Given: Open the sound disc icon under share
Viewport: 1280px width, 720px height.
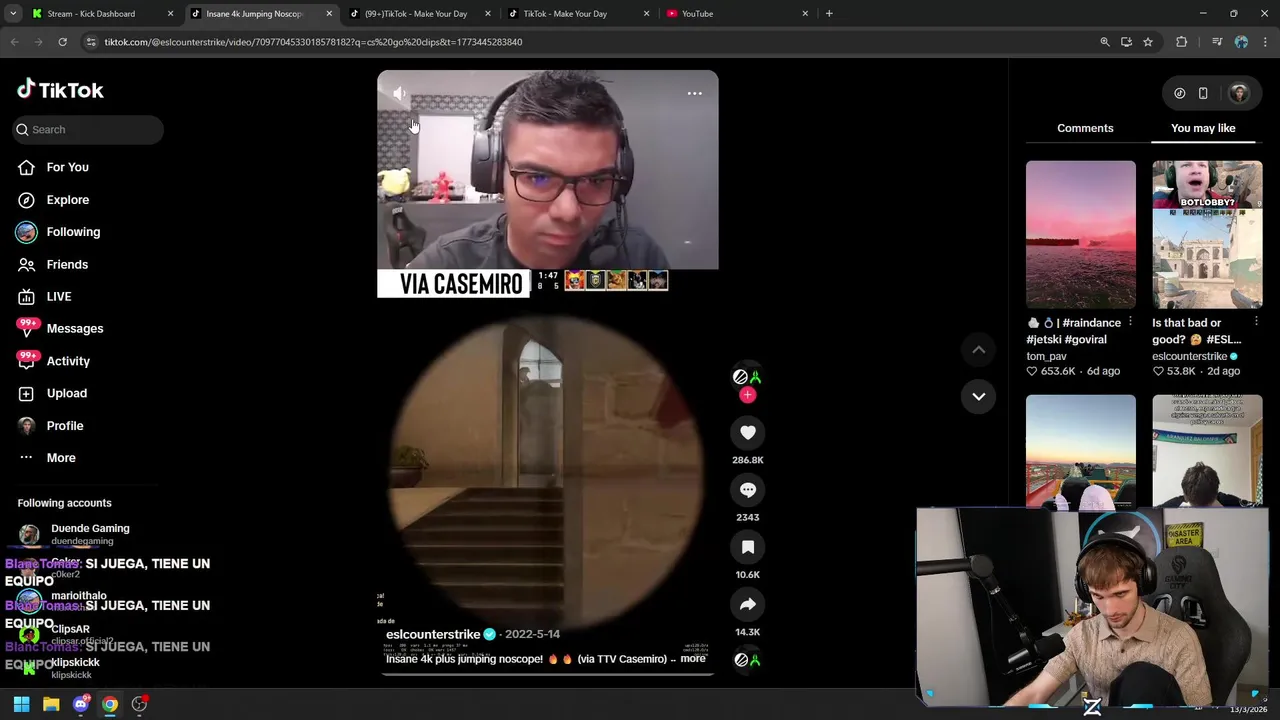Looking at the screenshot, I should point(747,660).
